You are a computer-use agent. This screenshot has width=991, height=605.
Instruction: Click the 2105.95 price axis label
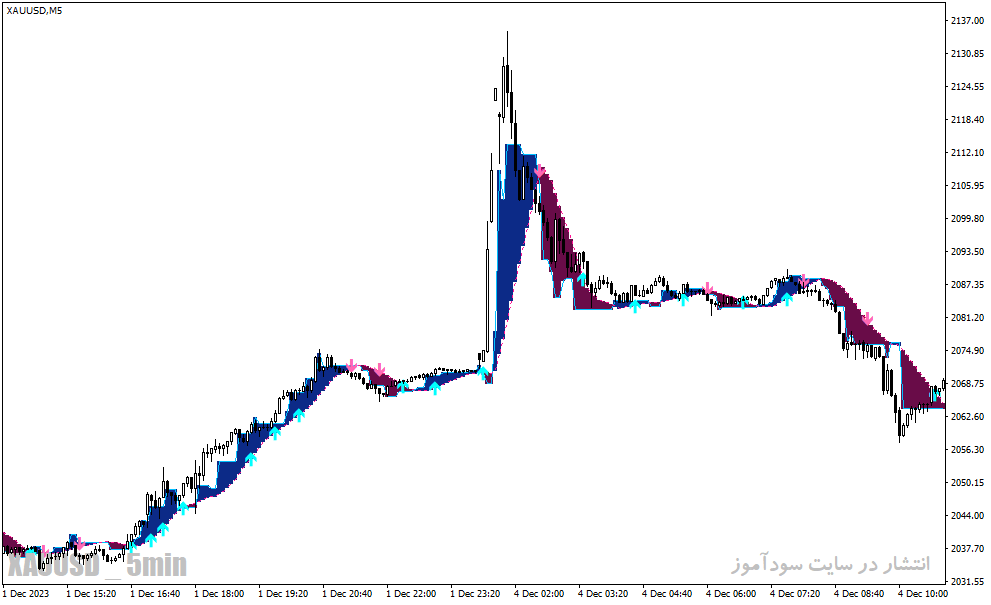(x=967, y=185)
